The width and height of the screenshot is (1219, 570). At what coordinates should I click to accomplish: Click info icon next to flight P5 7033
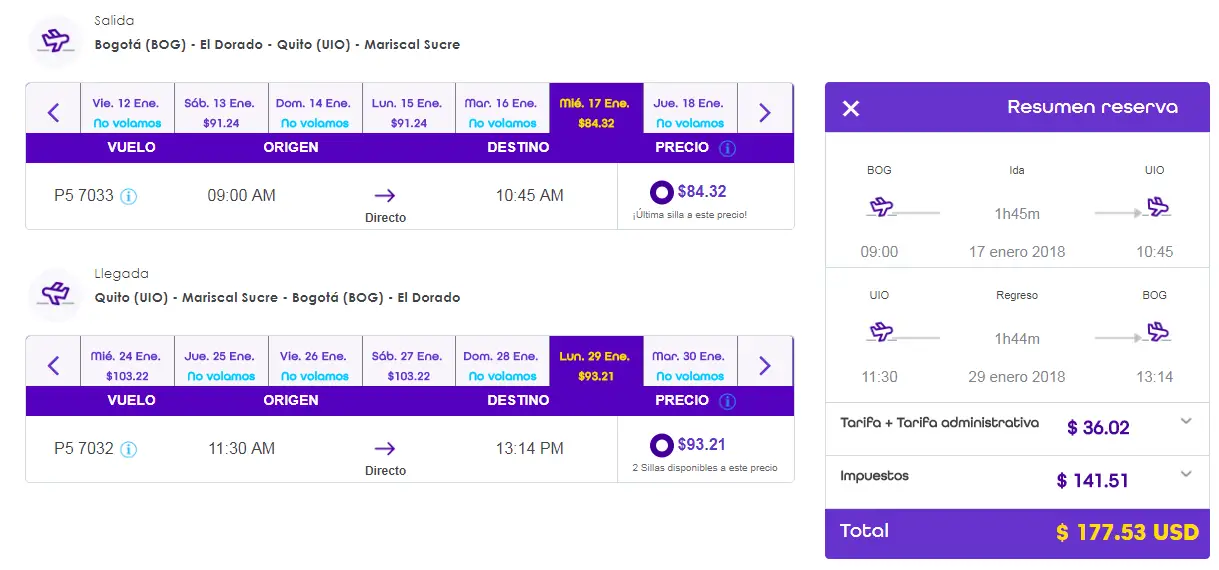(128, 196)
